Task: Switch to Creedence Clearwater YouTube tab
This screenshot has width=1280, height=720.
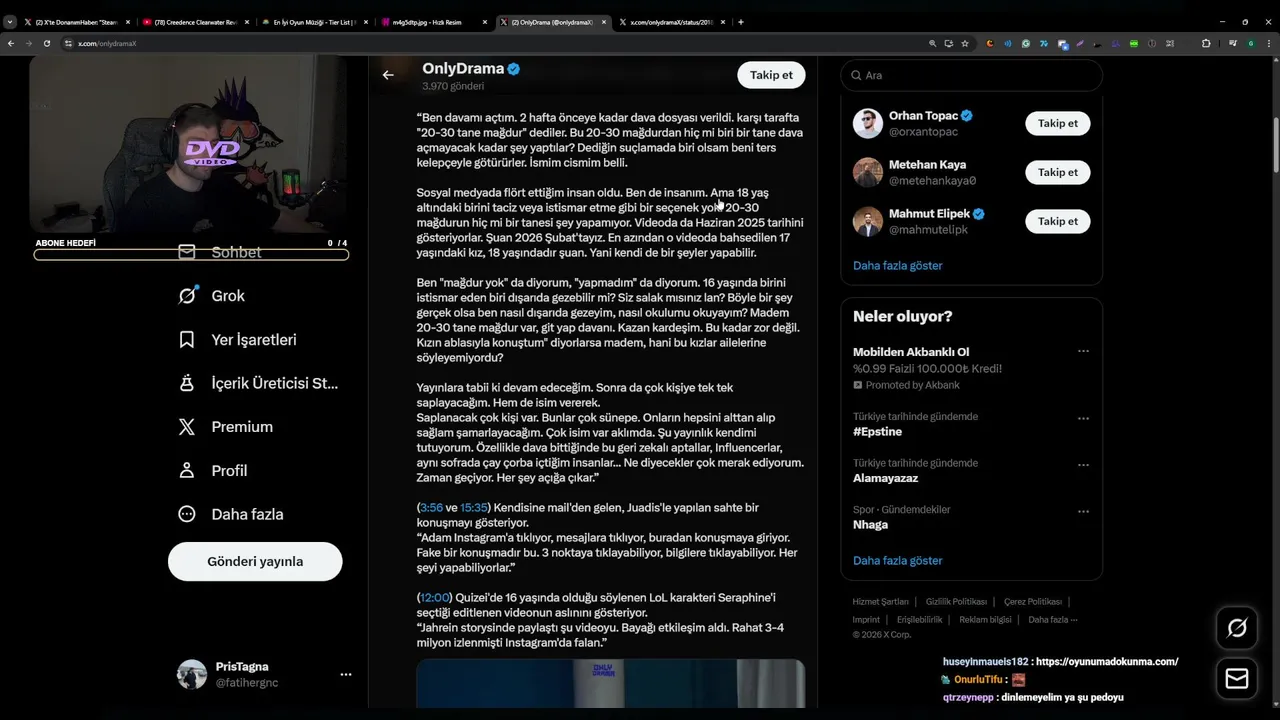Action: pyautogui.click(x=196, y=21)
